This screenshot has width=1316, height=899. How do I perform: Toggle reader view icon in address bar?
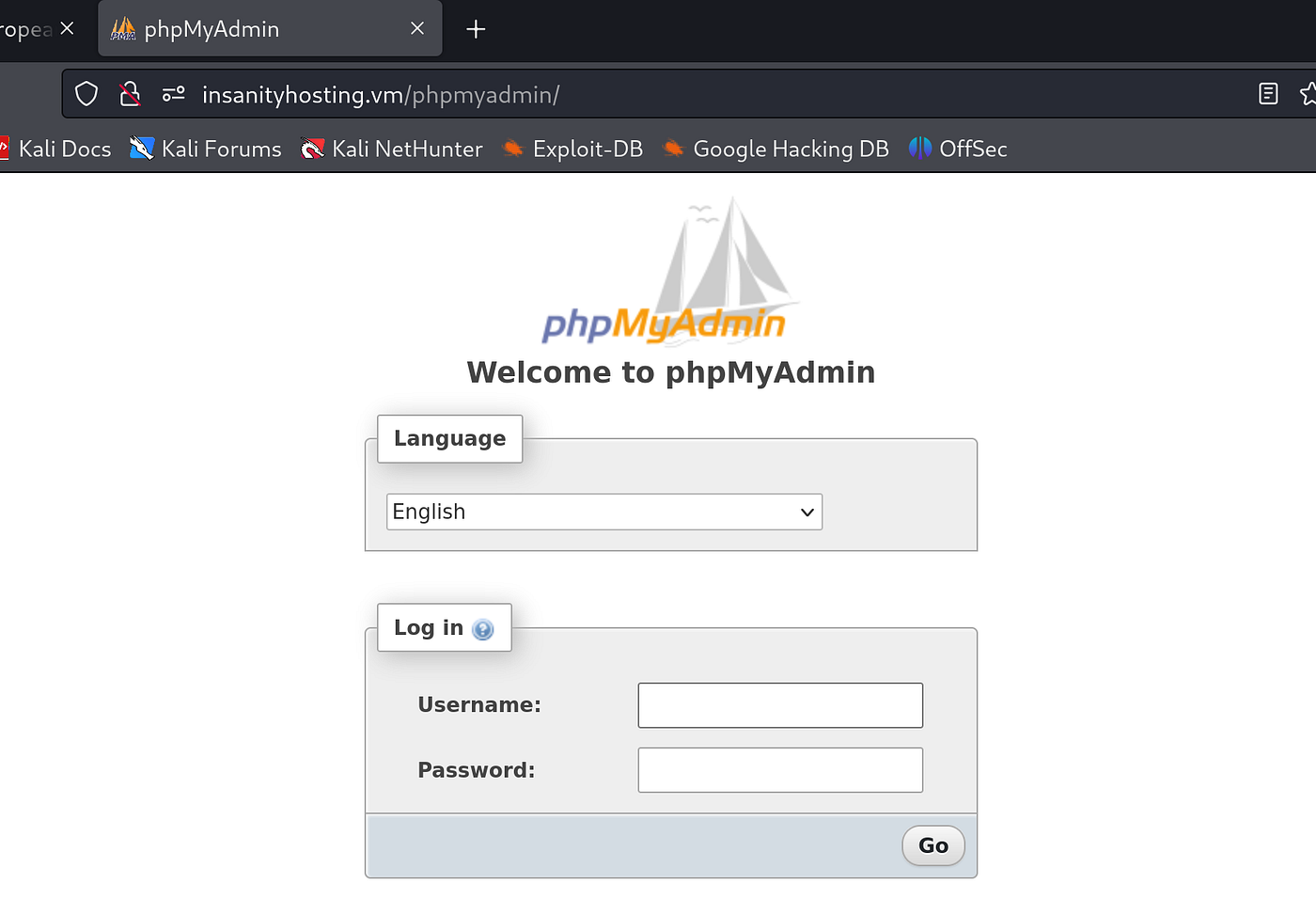point(1268,94)
